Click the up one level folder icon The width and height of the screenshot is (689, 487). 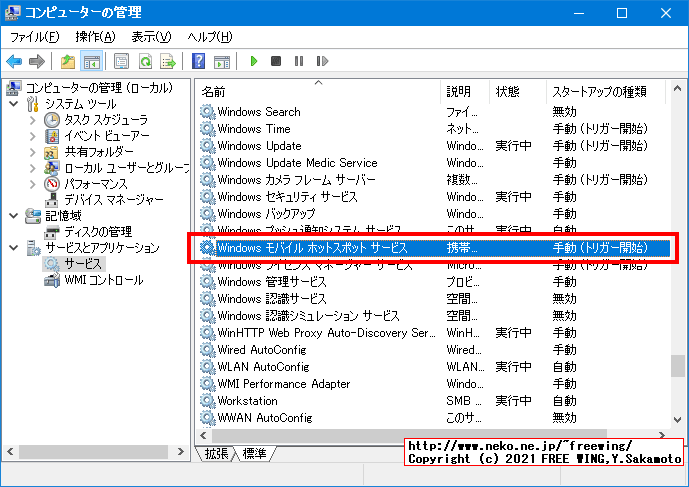coord(68,61)
